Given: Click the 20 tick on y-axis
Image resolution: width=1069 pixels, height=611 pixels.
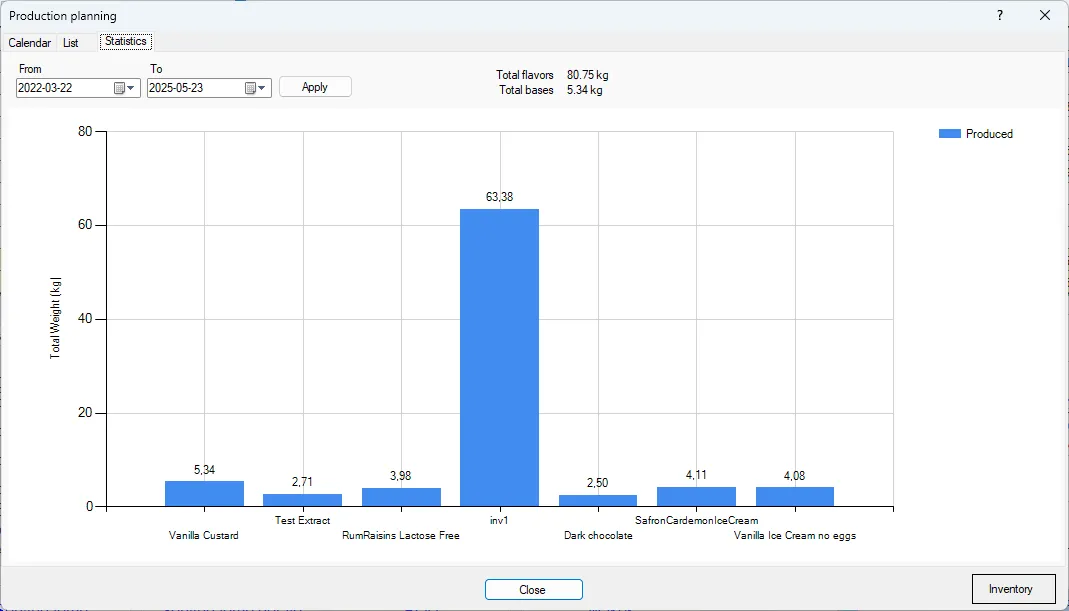Looking at the screenshot, I should point(85,413).
